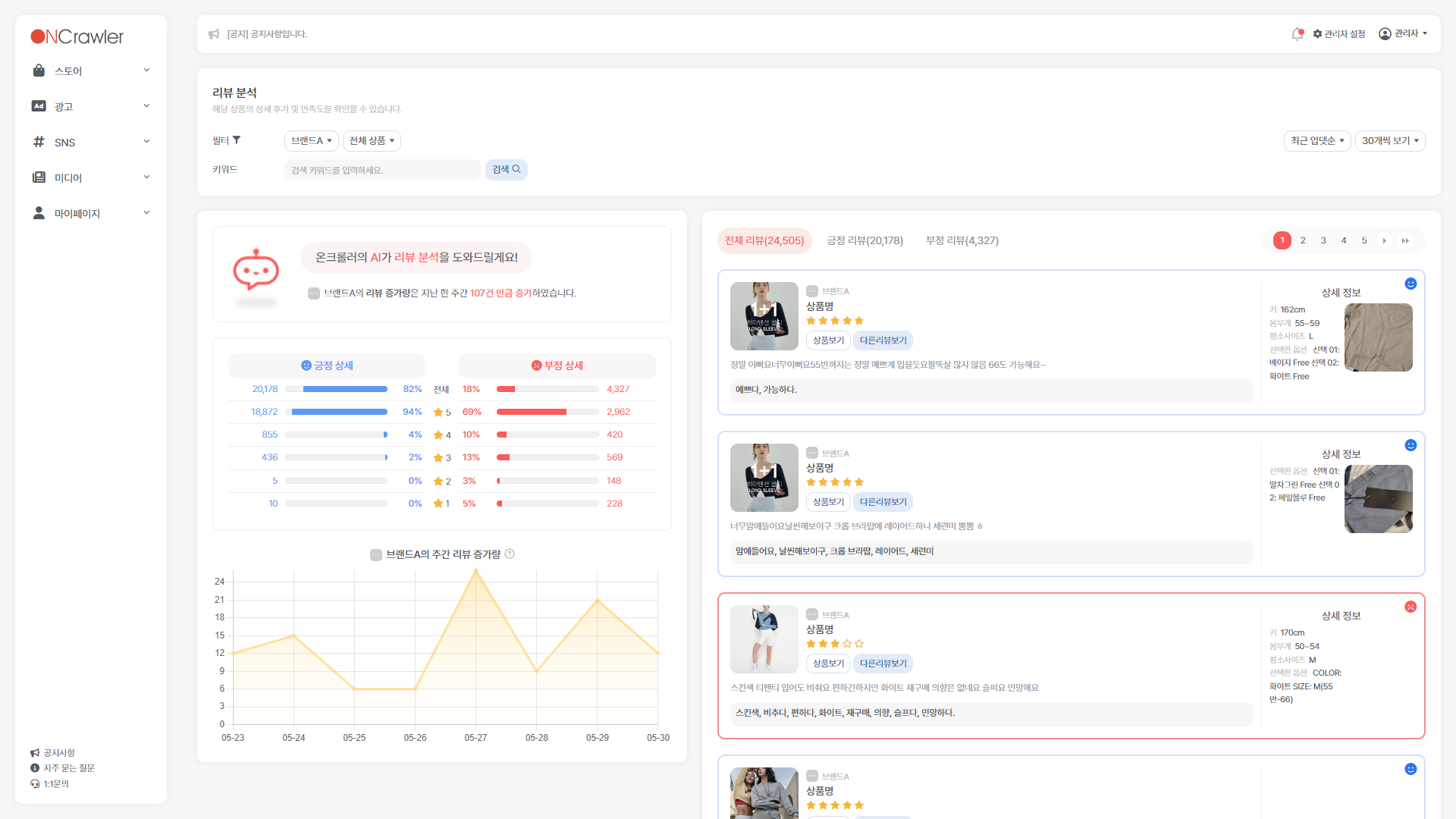
Task: Open 관리자 설정 link
Action: click(1339, 34)
